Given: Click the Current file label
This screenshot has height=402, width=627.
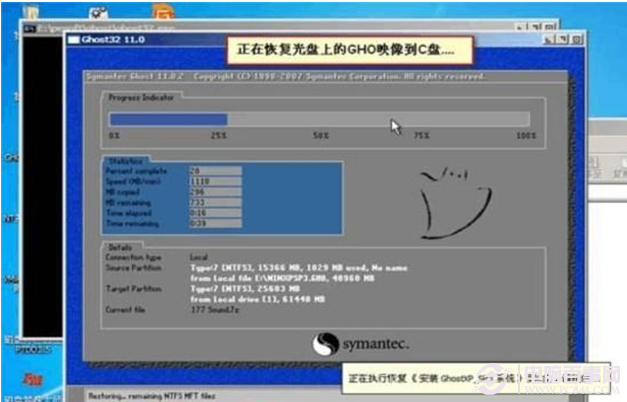Looking at the screenshot, I should tap(125, 309).
